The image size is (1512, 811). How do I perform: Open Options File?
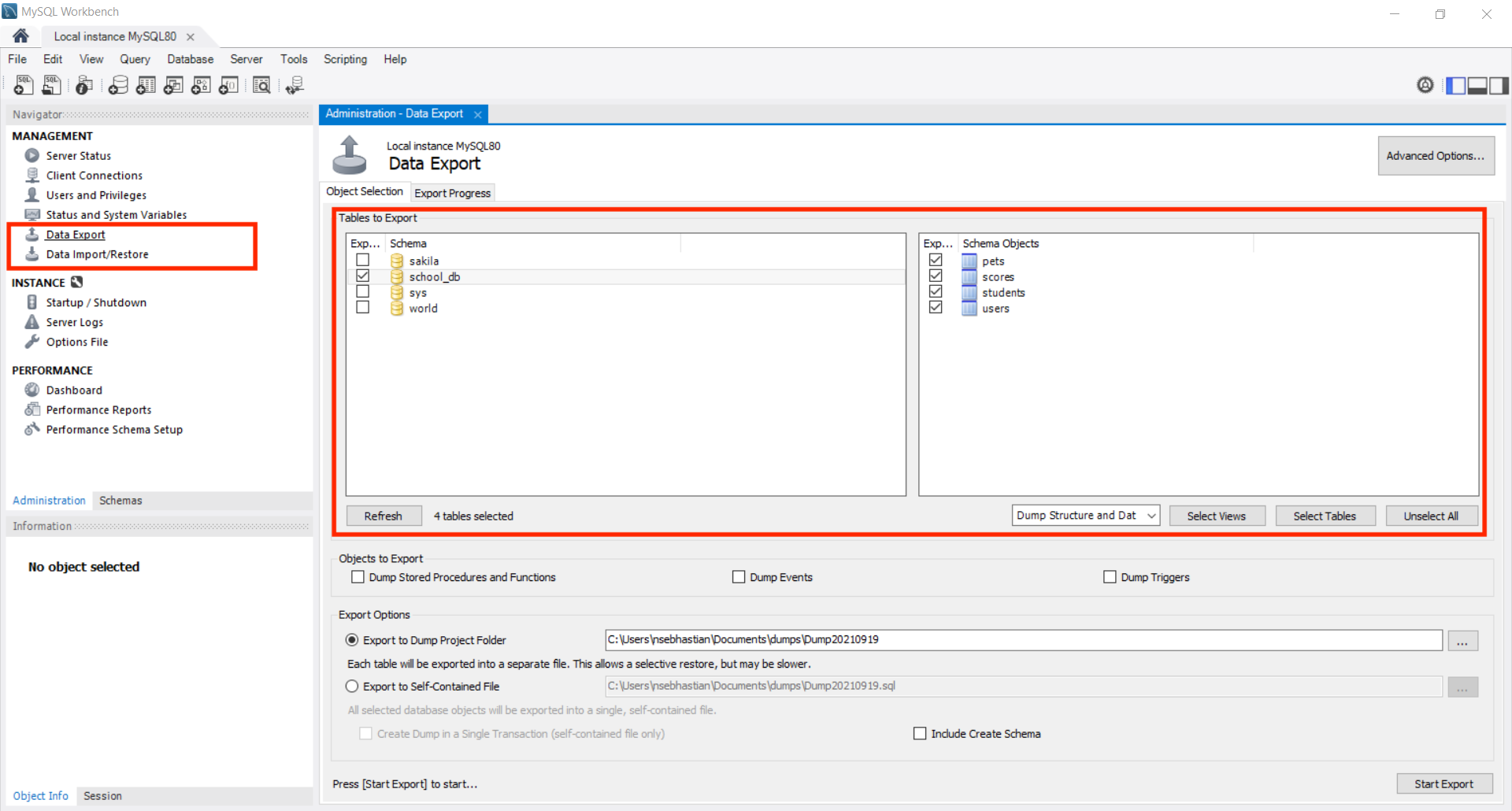tap(77, 342)
